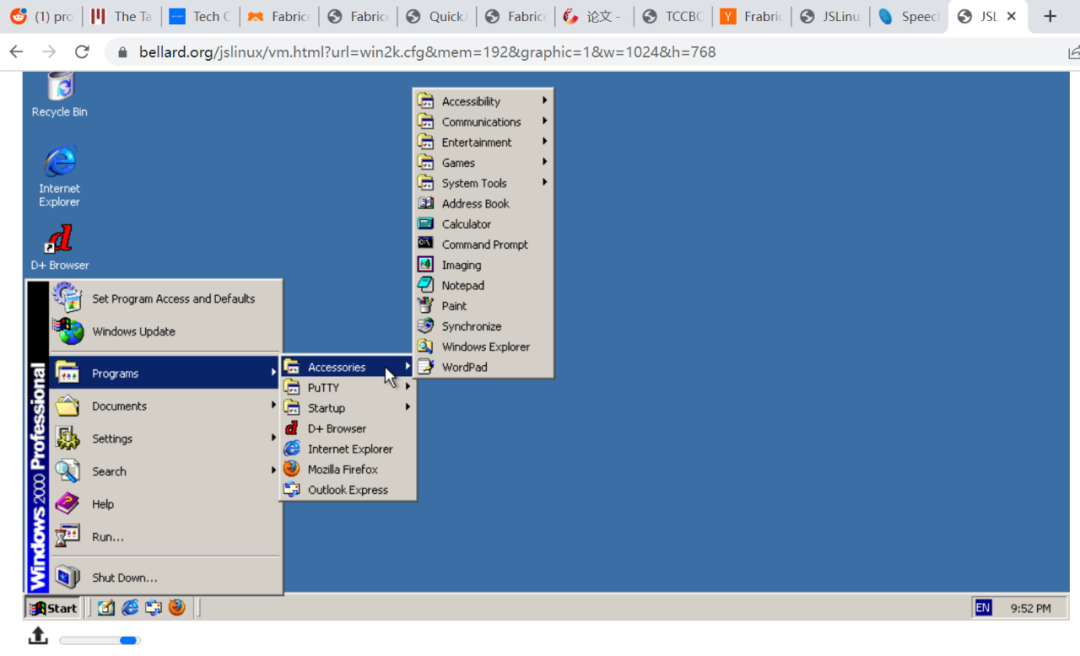This screenshot has height=656, width=1080.
Task: Expand the System Tools submenu arrow
Action: [x=545, y=183]
